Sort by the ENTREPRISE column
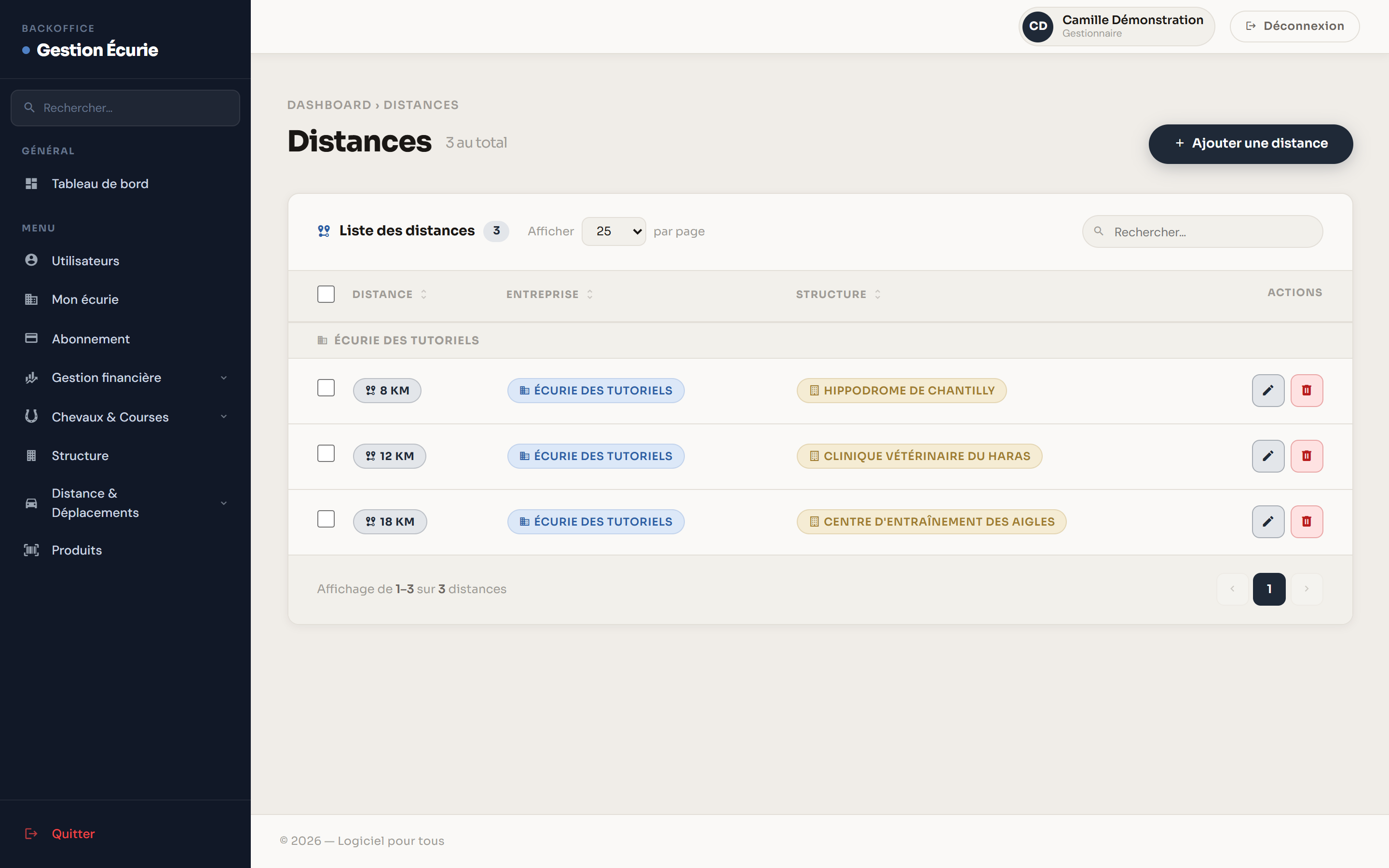Viewport: 1389px width, 868px height. pyautogui.click(x=549, y=294)
